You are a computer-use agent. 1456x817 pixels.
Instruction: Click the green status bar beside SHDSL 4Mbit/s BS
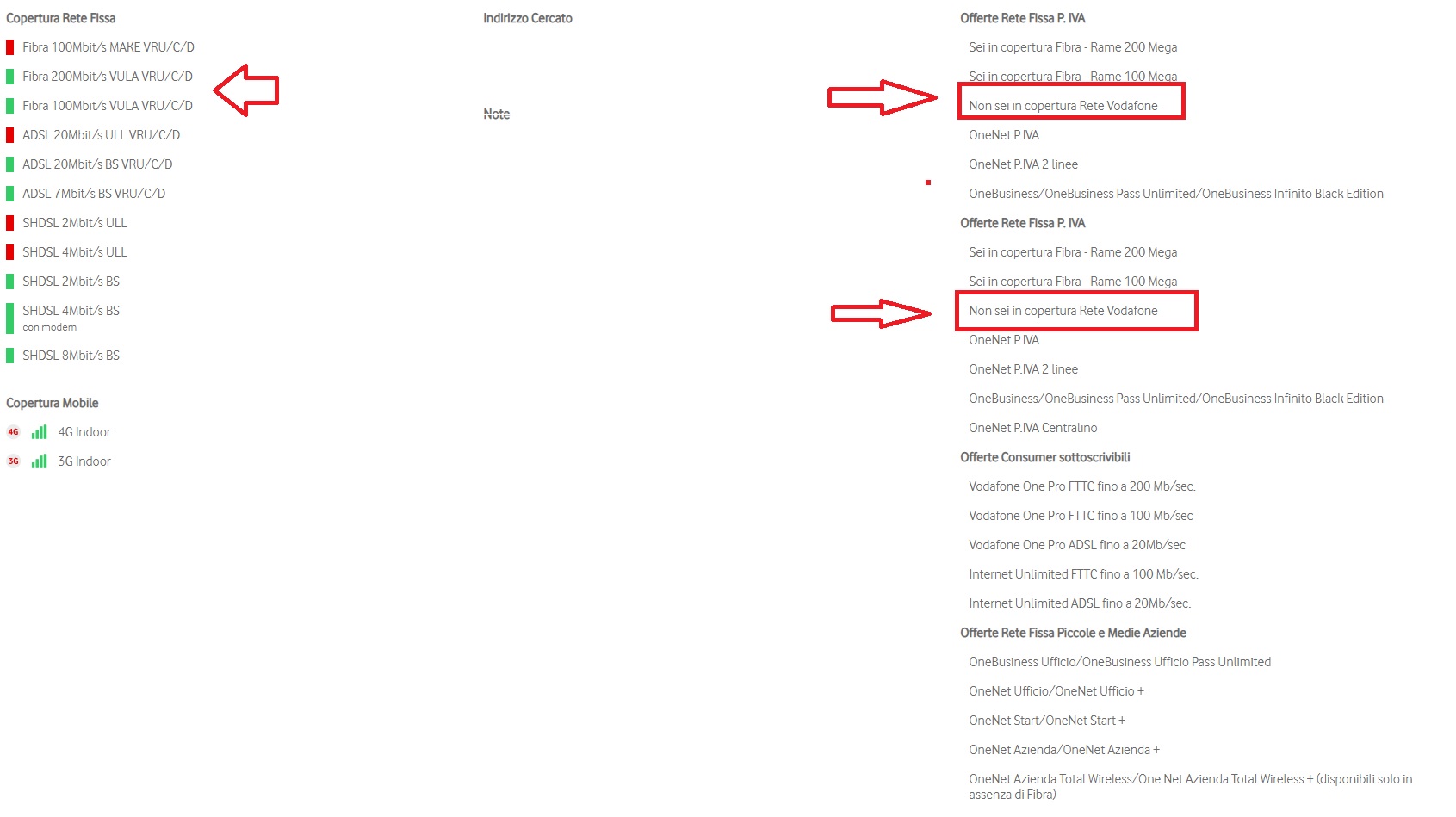coord(10,319)
